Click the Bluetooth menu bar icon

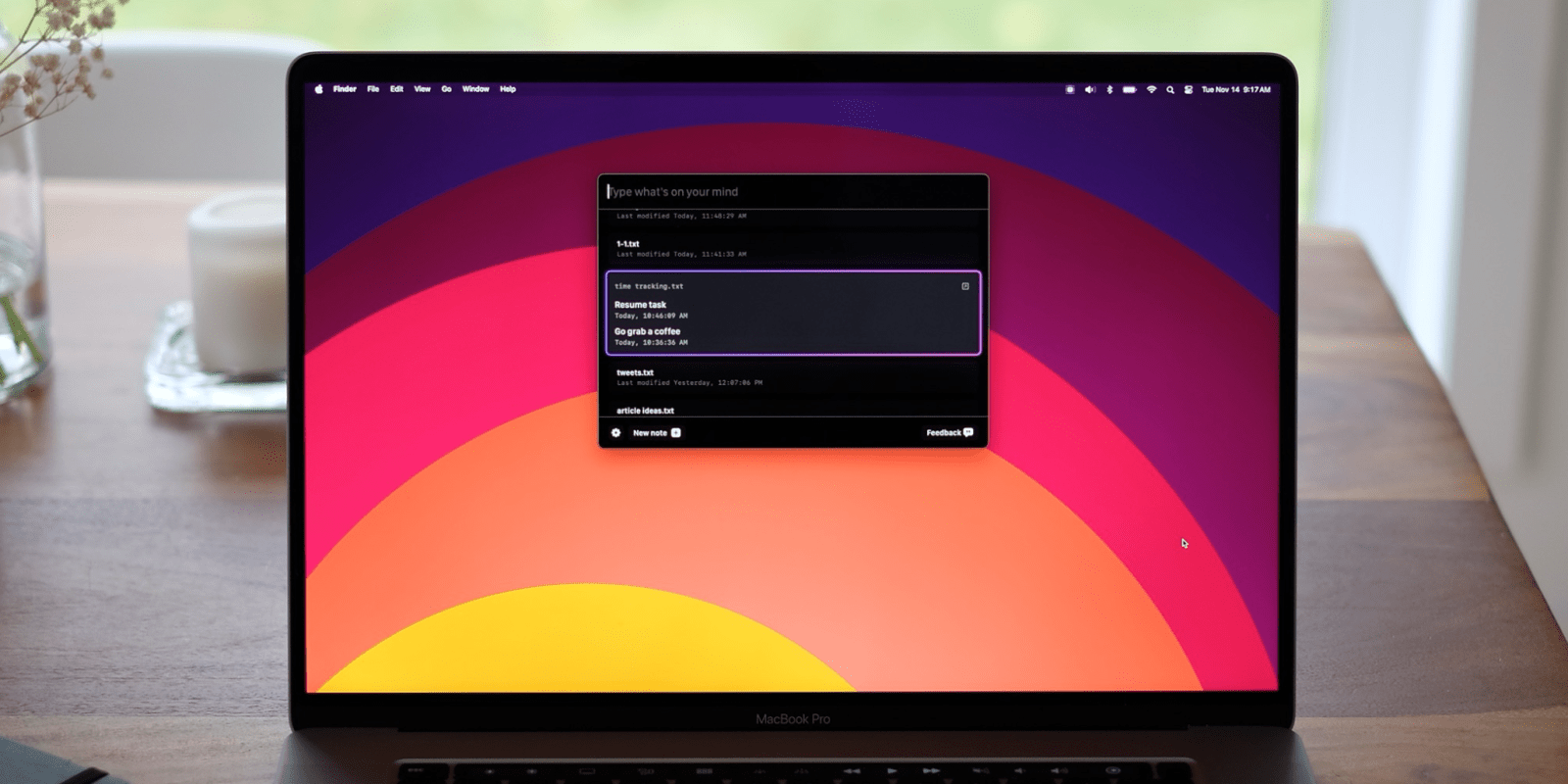click(x=1109, y=89)
